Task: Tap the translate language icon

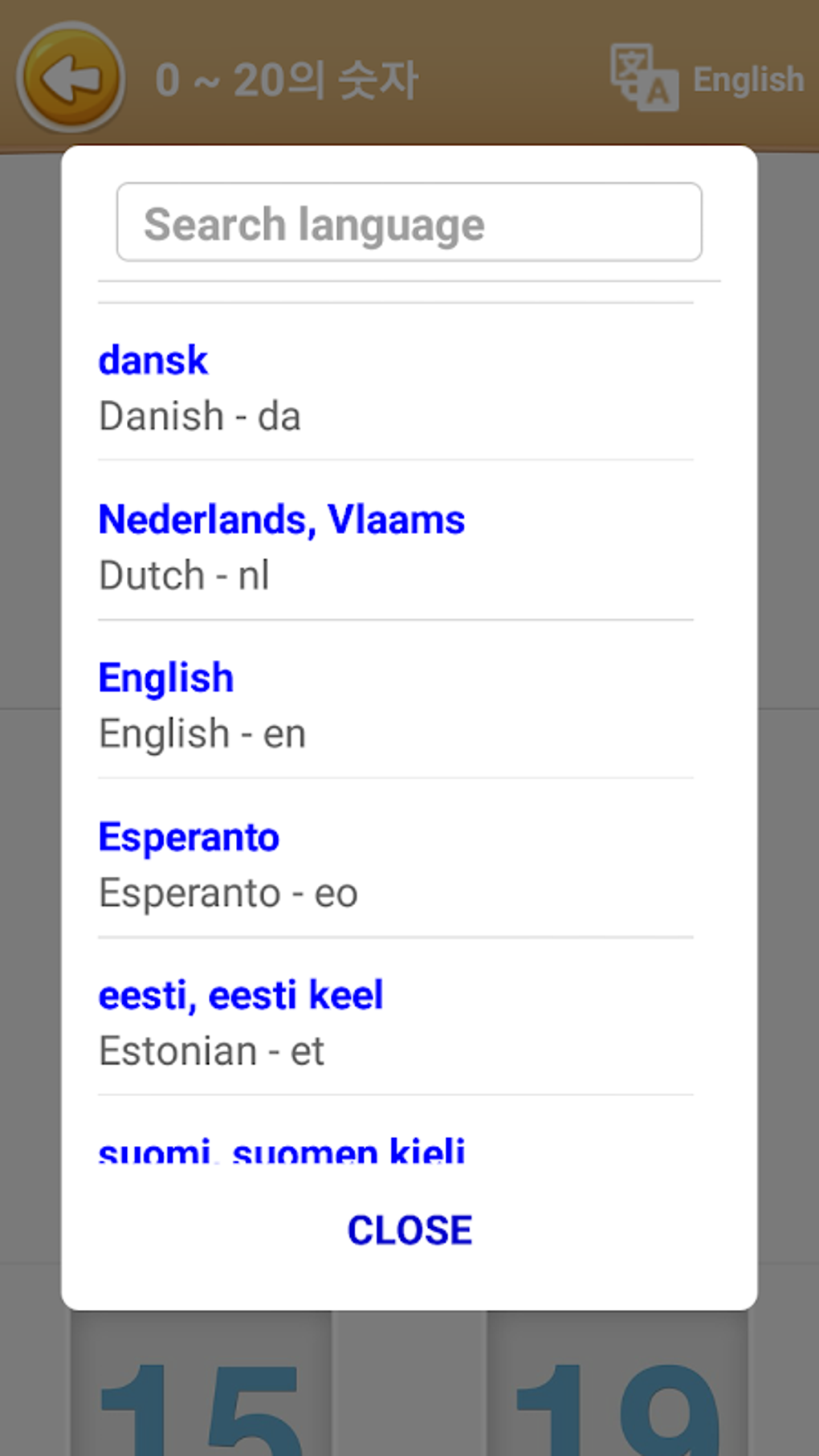Action: [643, 78]
